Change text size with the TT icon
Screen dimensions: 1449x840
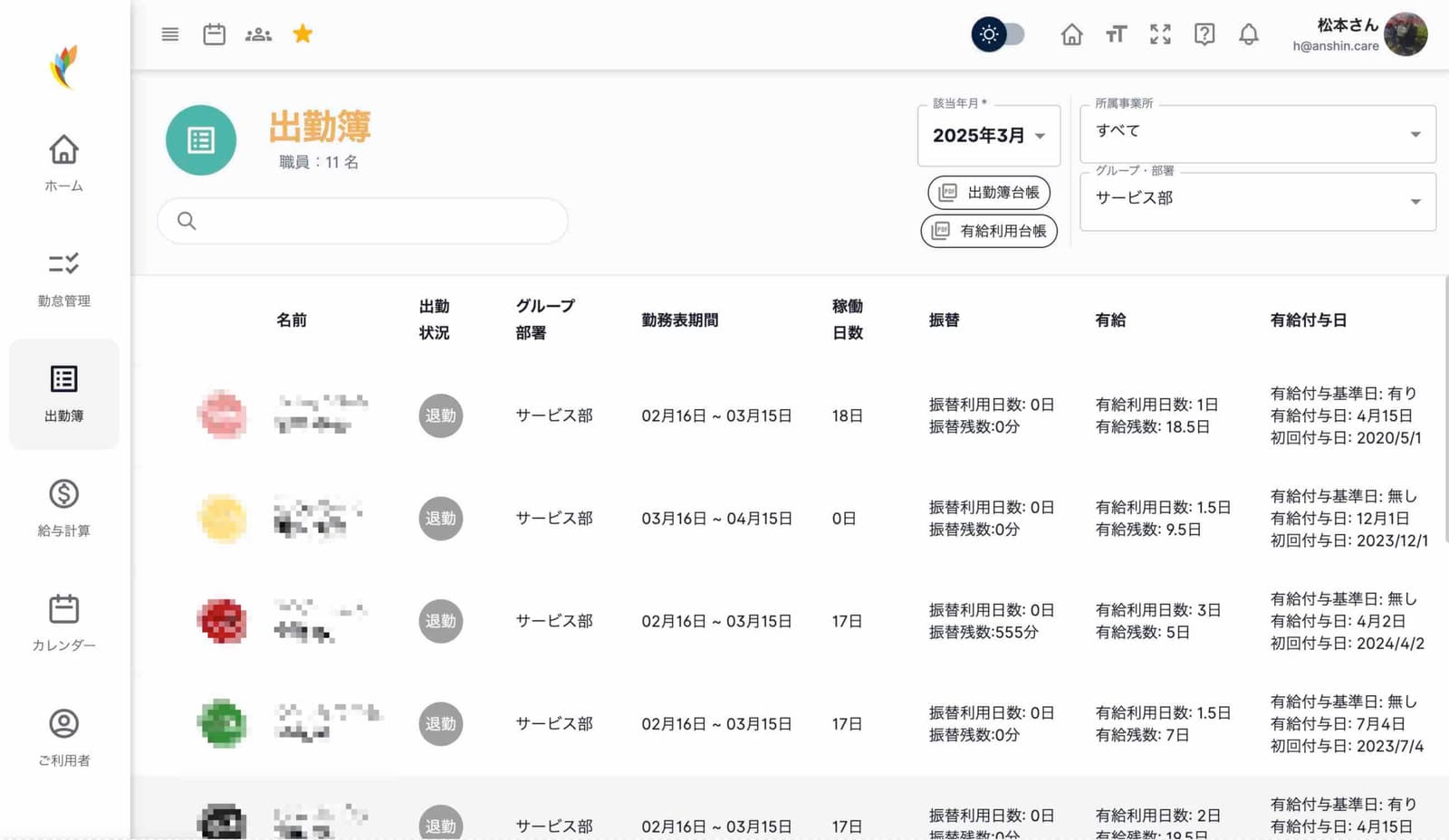1116,34
